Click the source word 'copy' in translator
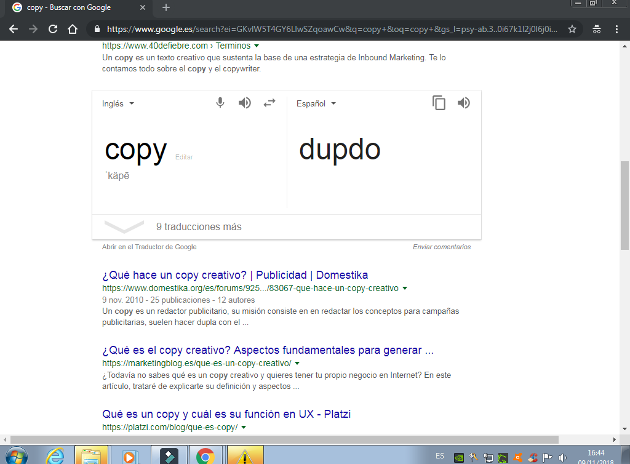 [x=136, y=151]
